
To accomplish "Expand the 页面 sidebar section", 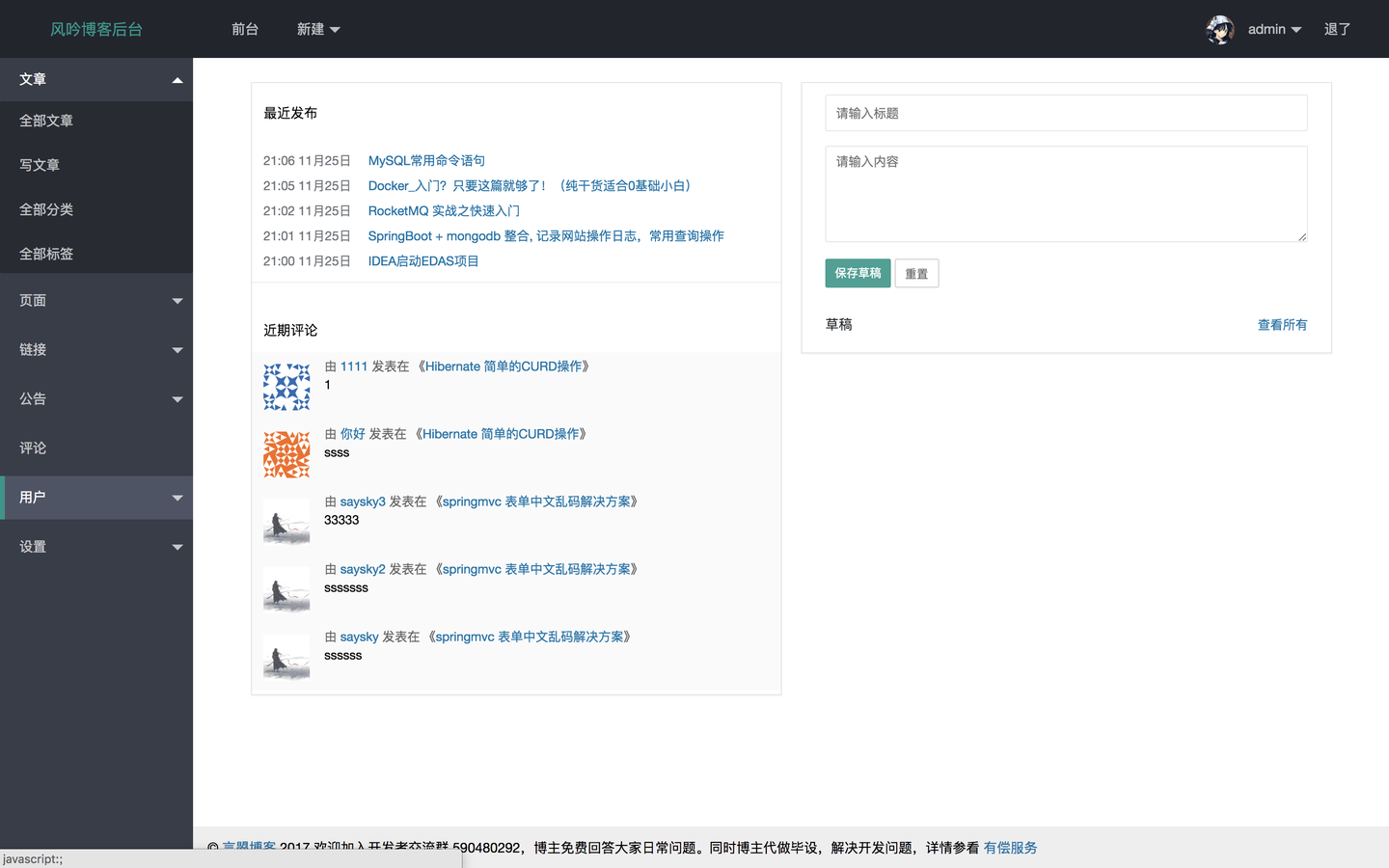I will click(96, 300).
